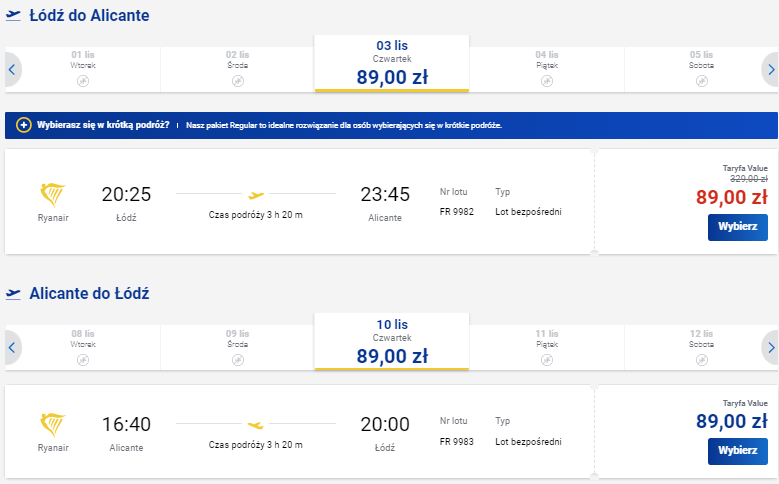Select the 02 lis Środa date tab
779x484 pixels.
(237, 69)
